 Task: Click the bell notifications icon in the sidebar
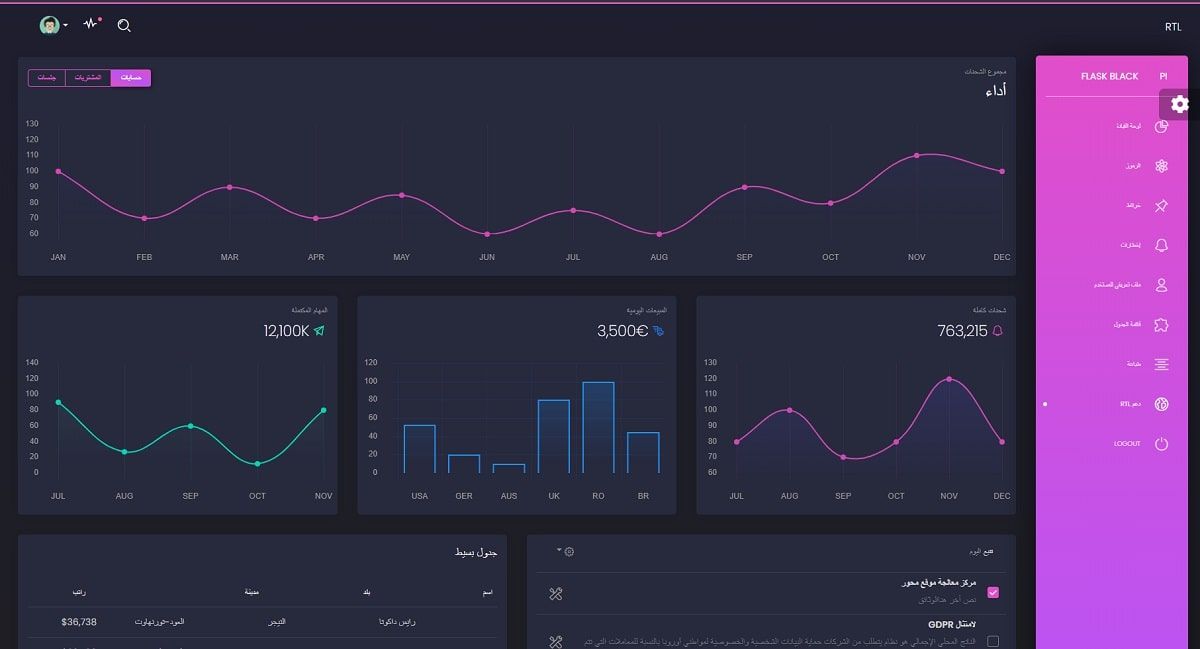[x=1161, y=245]
